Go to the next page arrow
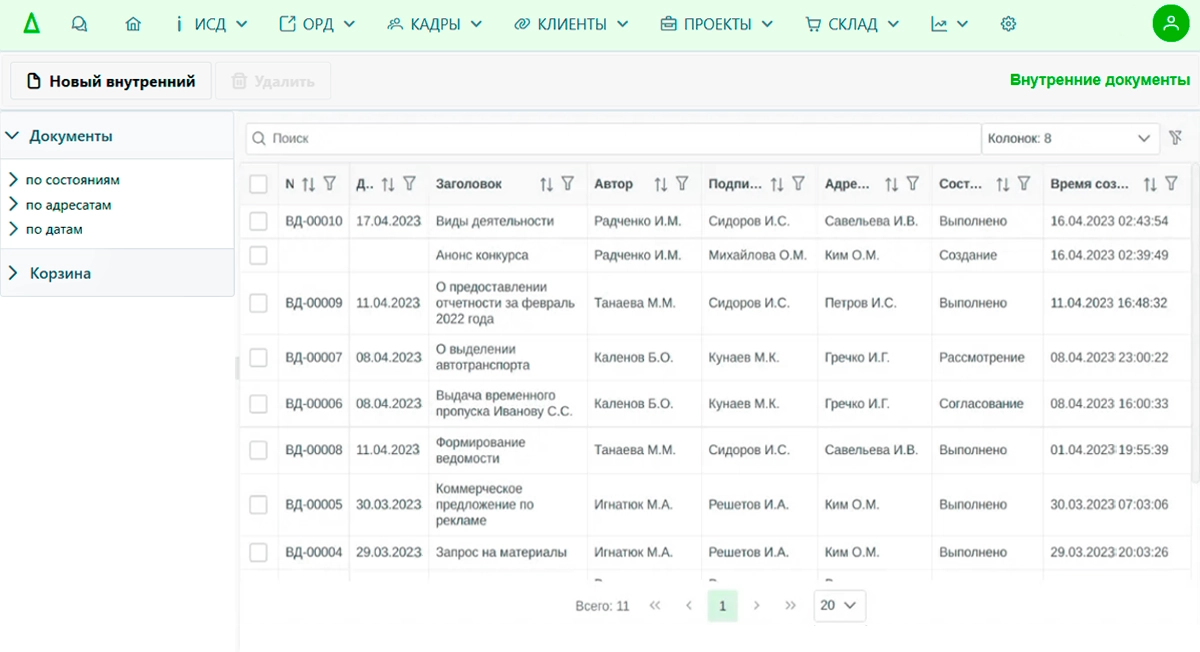Image resolution: width=1200 pixels, height=652 pixels. coord(757,606)
